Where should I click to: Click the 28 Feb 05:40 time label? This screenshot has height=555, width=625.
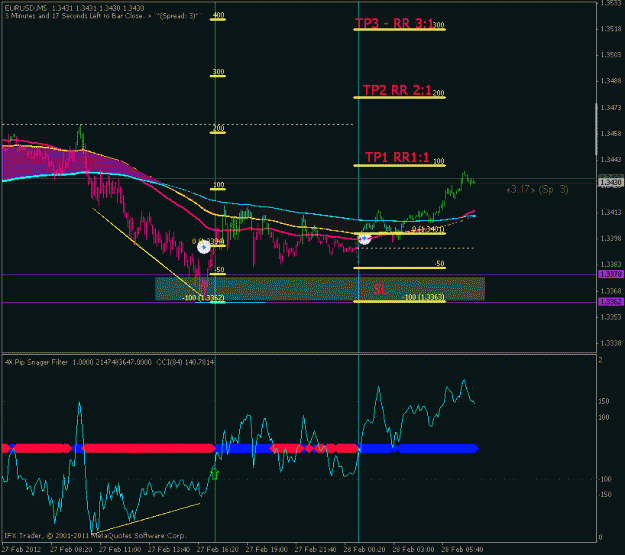tap(462, 549)
